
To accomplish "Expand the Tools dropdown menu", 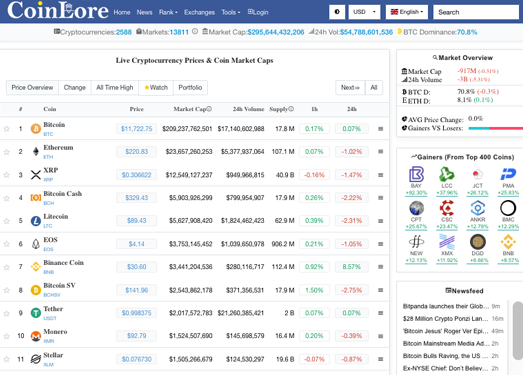I will coord(231,12).
